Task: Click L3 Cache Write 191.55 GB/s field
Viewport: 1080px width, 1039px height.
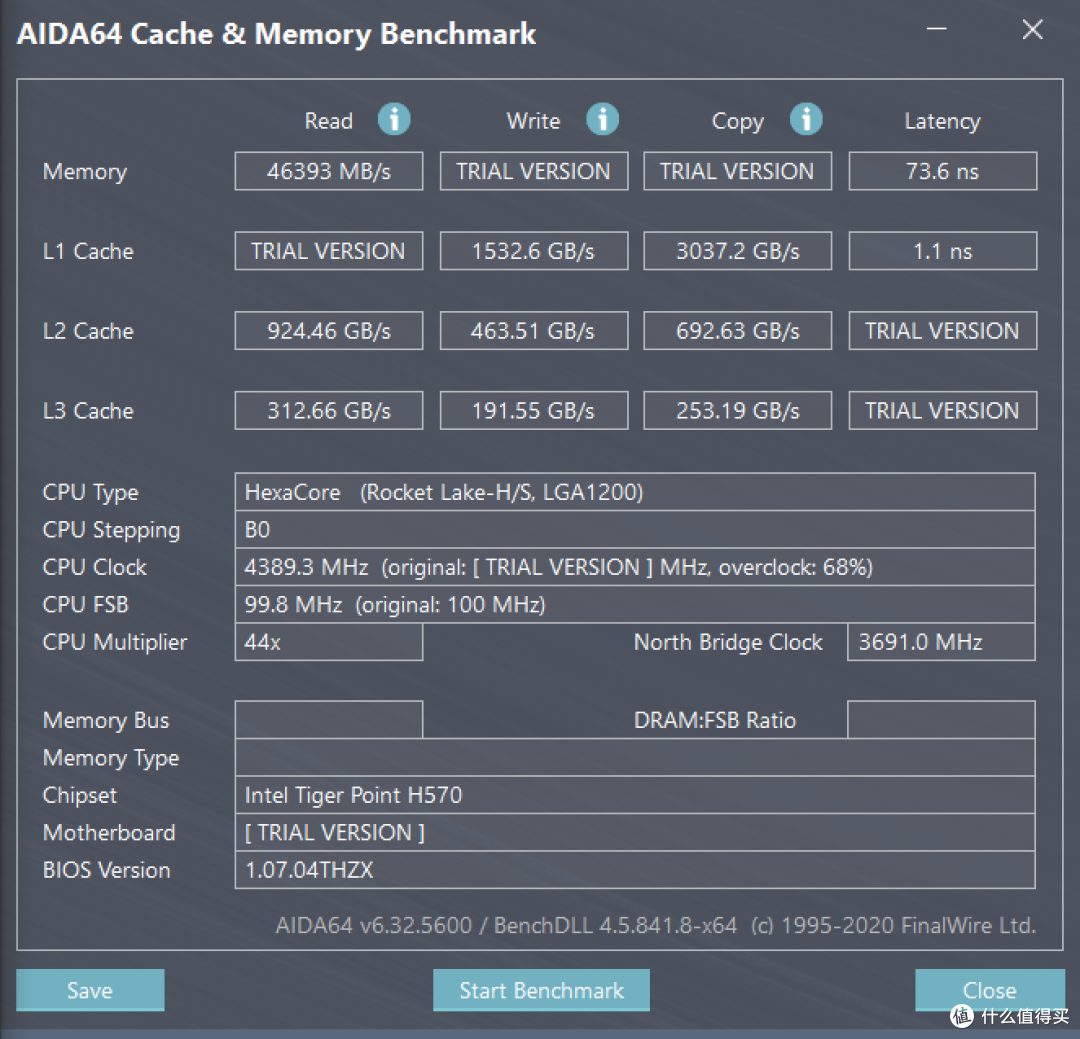Action: pos(534,411)
